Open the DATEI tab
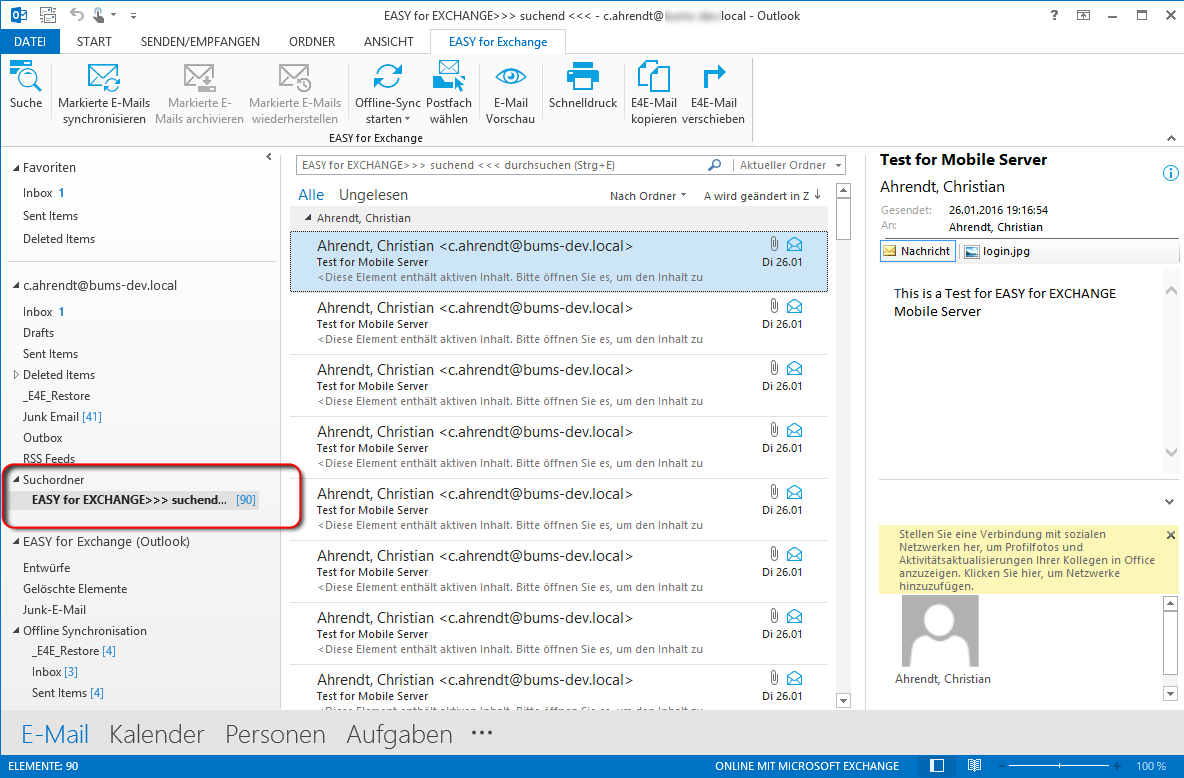This screenshot has height=778, width=1184. click(x=30, y=42)
